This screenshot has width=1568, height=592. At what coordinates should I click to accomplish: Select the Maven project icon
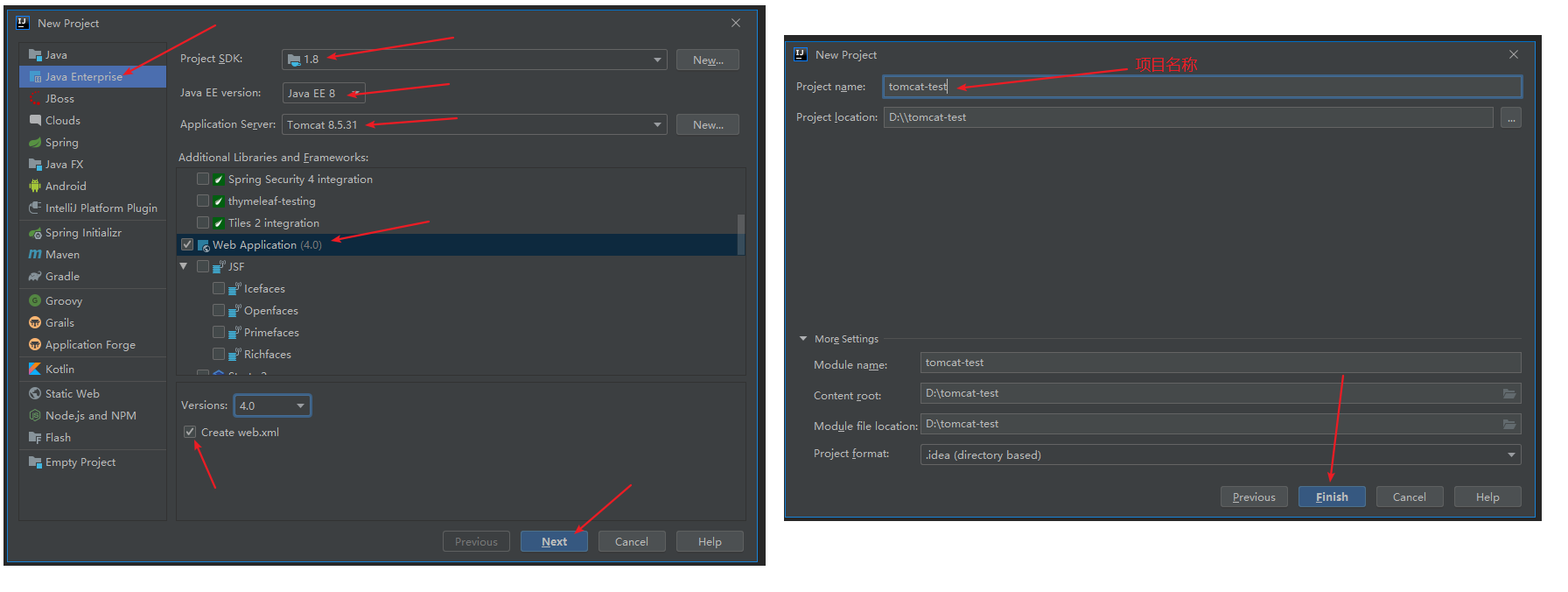[x=35, y=255]
